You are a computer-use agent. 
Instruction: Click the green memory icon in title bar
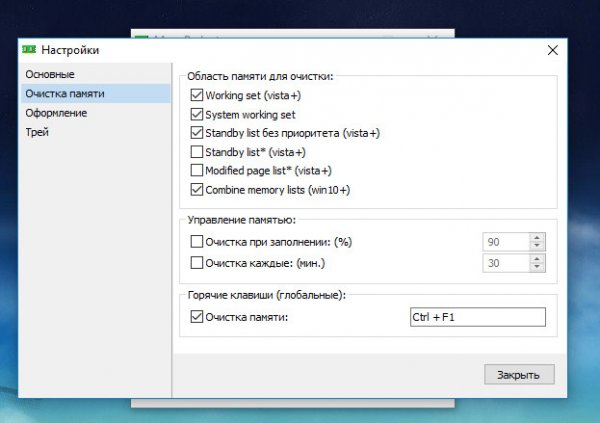pyautogui.click(x=29, y=49)
